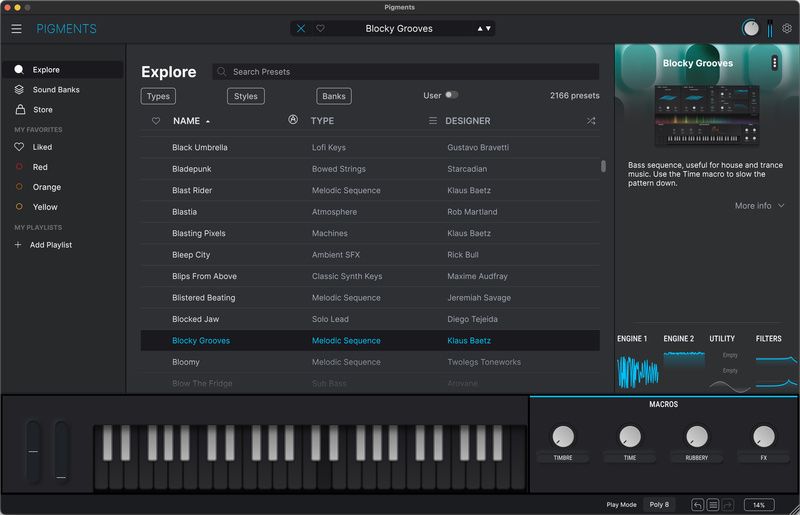800x515 pixels.
Task: Like current preset via heart in top bar
Action: tap(320, 29)
